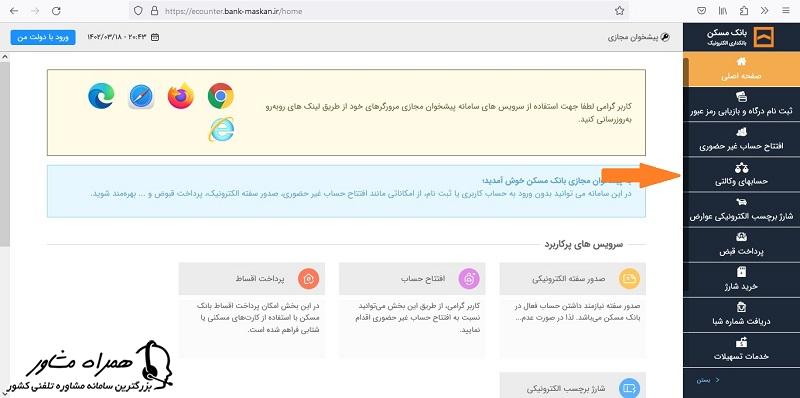The width and height of the screenshot is (800, 398).
Task: Open شارژ برچسب الکترونیکی عوارض in sidebar
Action: 741,209
